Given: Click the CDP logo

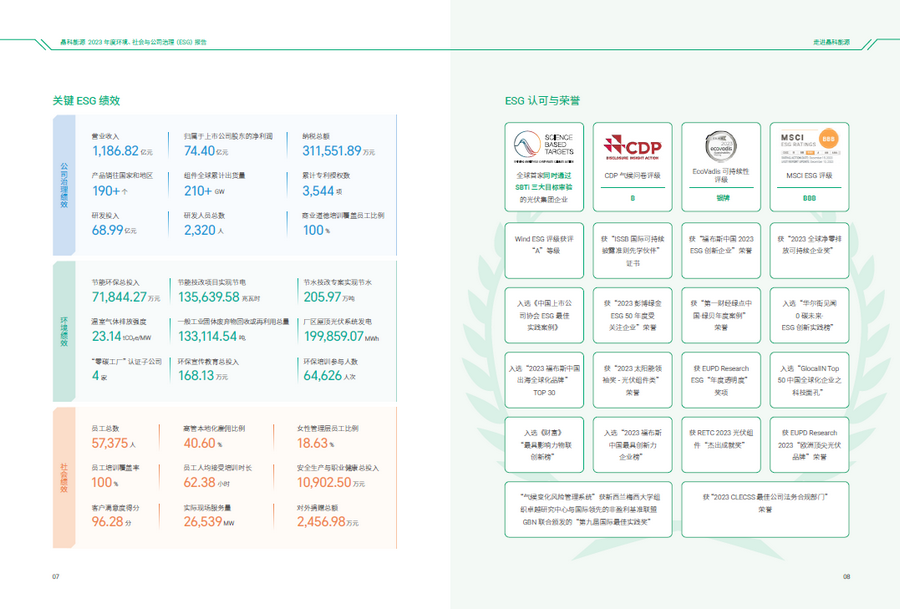Looking at the screenshot, I should coord(632,146).
